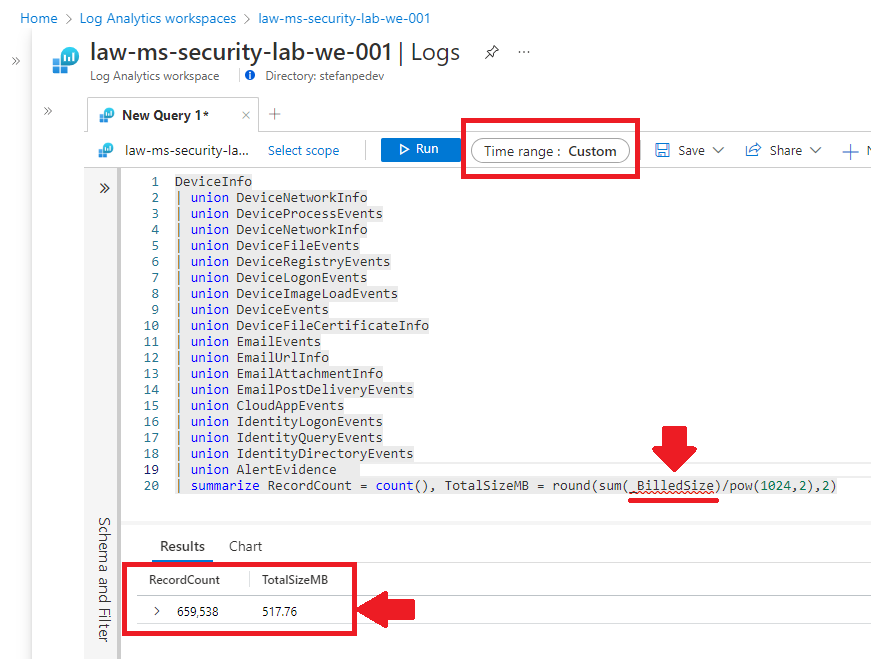Click summarize keyword on line 20

coord(225,486)
